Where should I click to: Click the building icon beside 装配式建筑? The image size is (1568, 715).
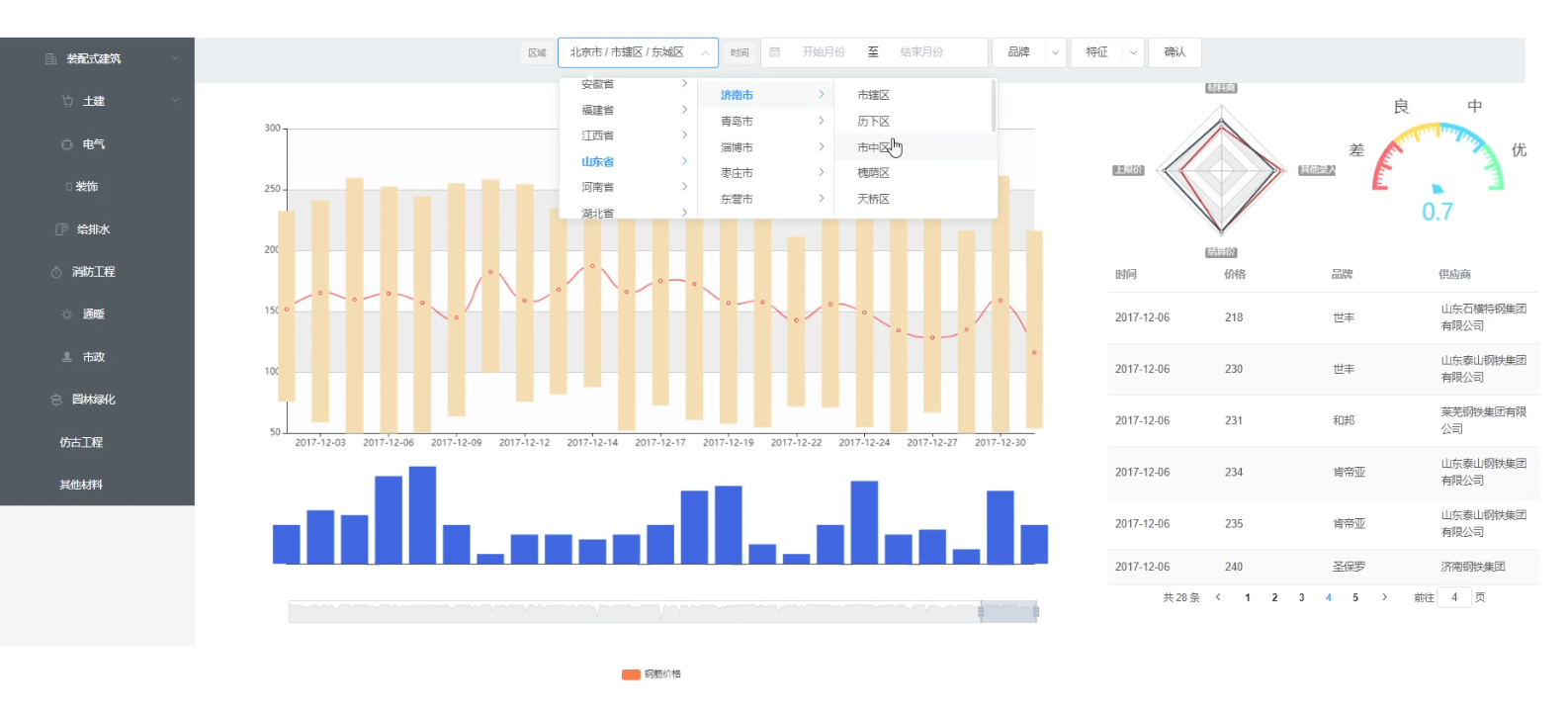tap(50, 59)
